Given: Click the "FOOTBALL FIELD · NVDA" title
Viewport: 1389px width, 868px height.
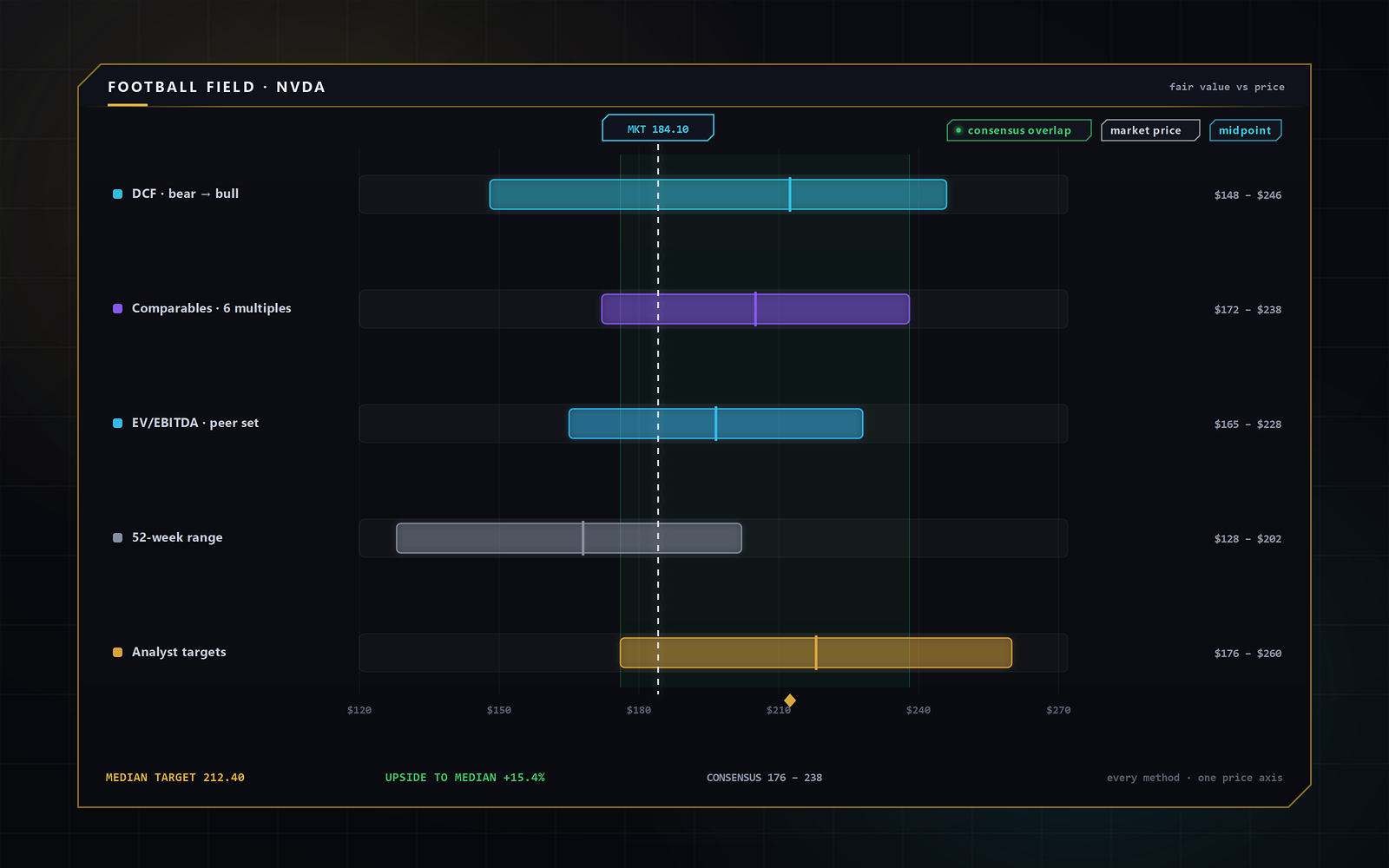Looking at the screenshot, I should point(217,87).
